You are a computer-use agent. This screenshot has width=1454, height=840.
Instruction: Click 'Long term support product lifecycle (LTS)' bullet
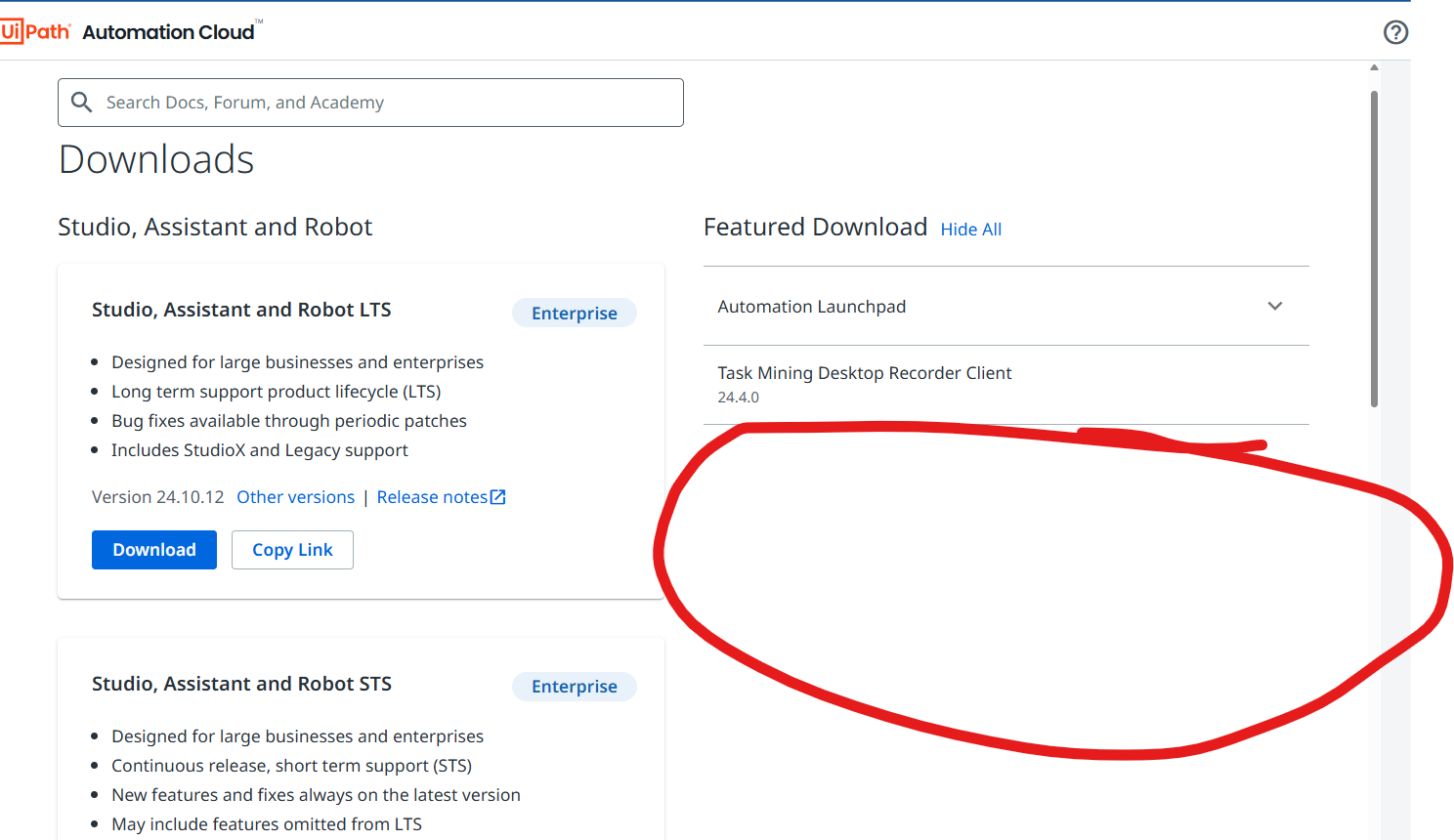pos(277,392)
